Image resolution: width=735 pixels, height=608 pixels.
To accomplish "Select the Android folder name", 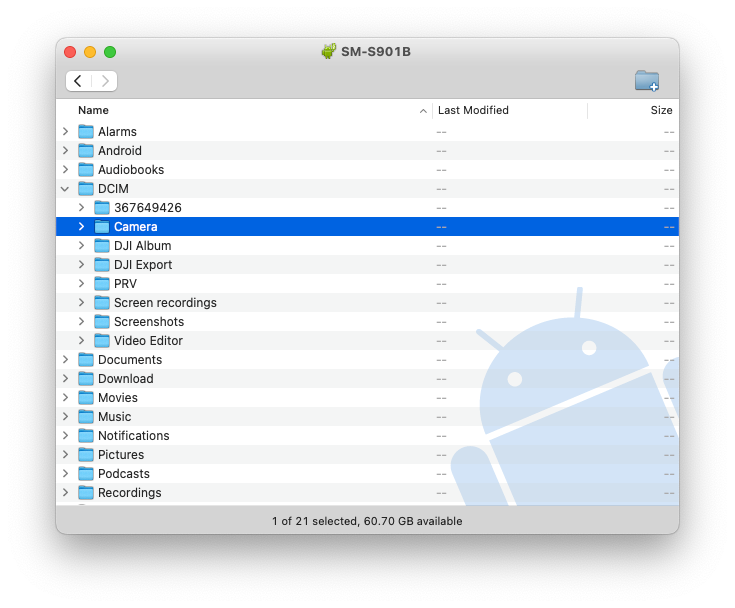I will 120,150.
